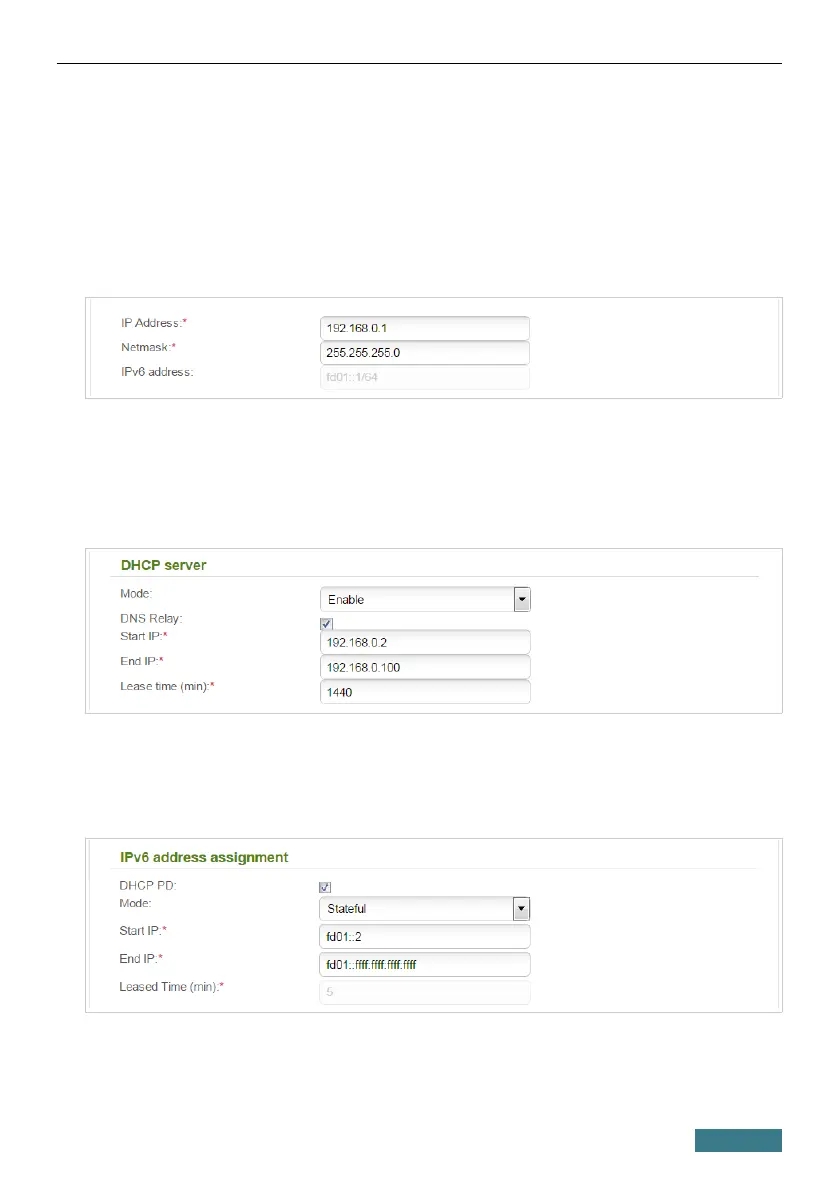Click the IP Address field showing 192.168.0.1
Image resolution: width=840 pixels, height=1190 pixels.
point(424,329)
